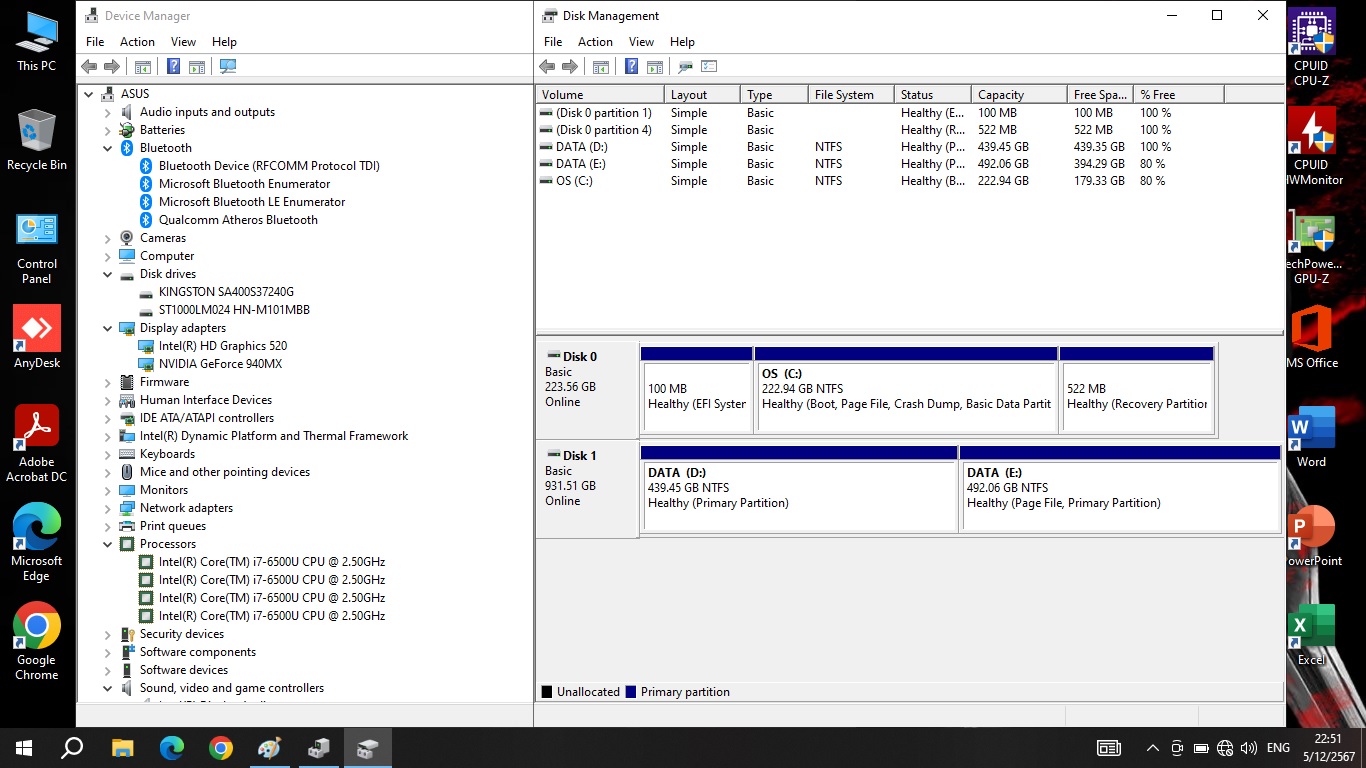The image size is (1366, 768).
Task: Select Qualcomm Atheros Bluetooth device
Action: tap(238, 220)
